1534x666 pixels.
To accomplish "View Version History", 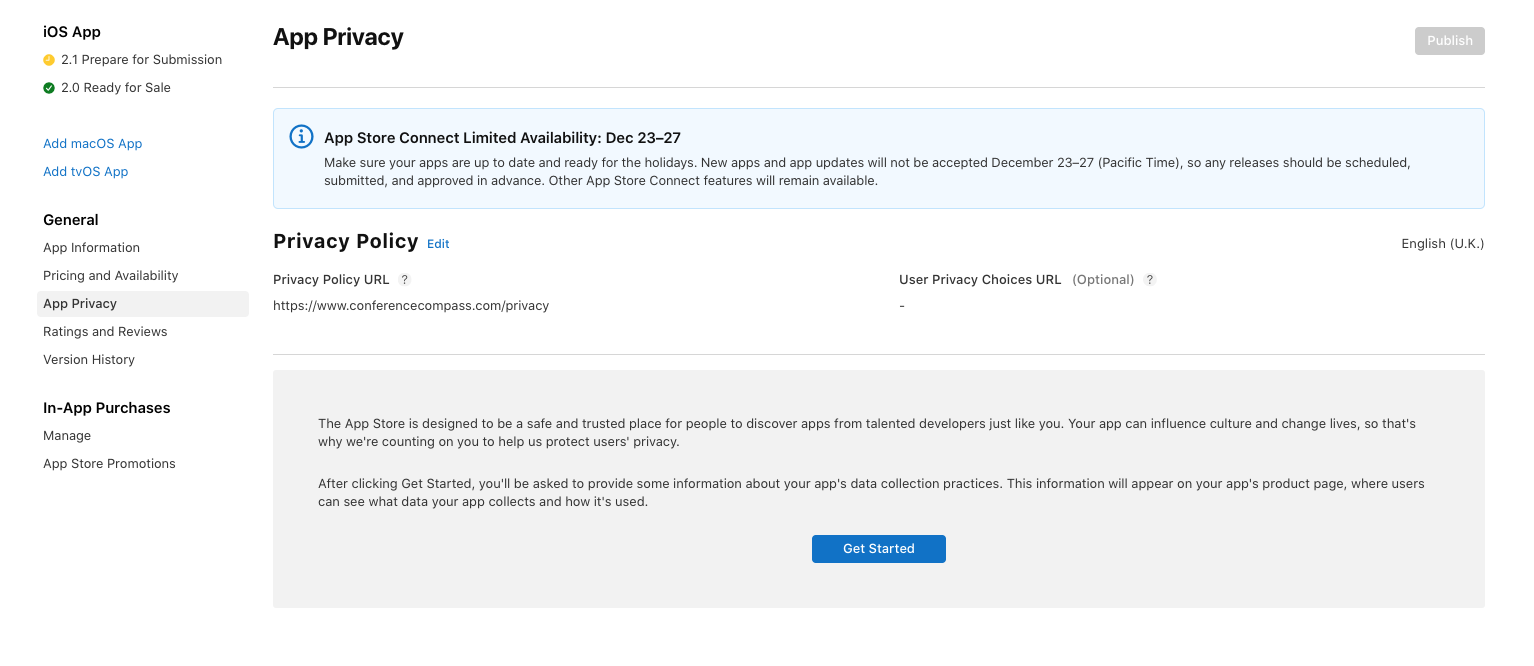I will [89, 360].
